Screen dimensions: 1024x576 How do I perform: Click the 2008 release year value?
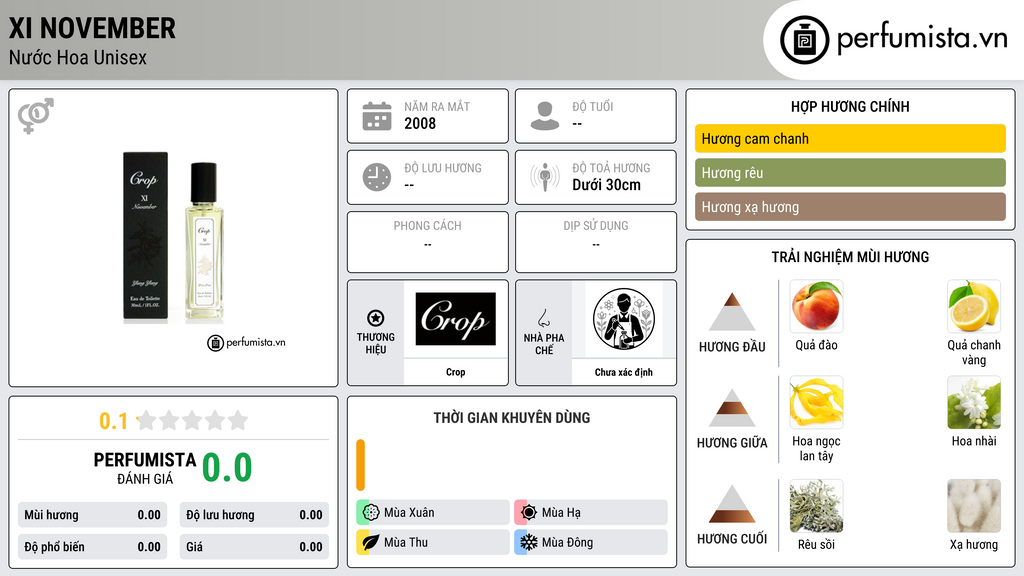point(420,123)
